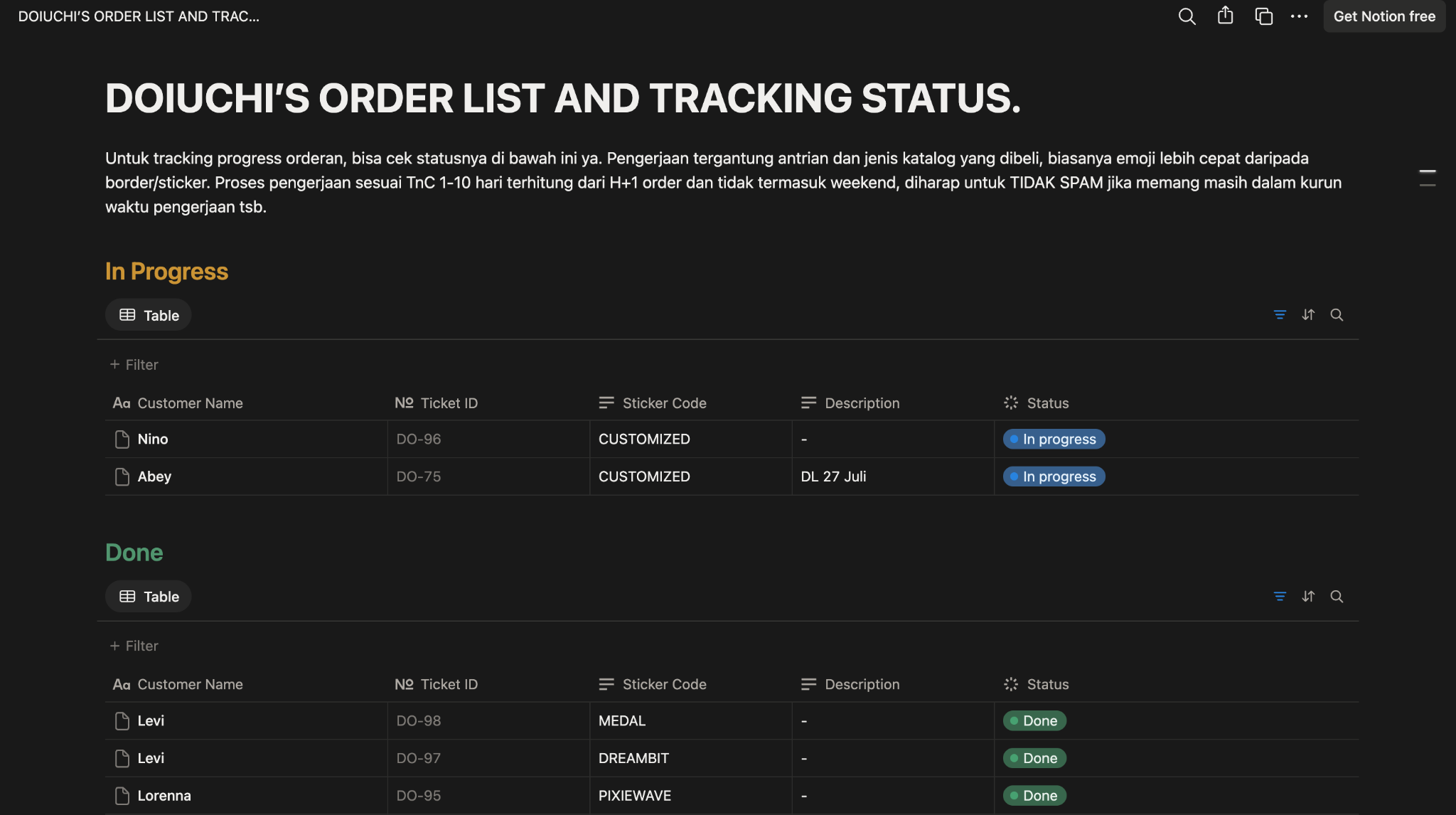This screenshot has width=1456, height=815.
Task: Click CUSTOMIZED sticker code in Nino row
Action: click(x=691, y=439)
